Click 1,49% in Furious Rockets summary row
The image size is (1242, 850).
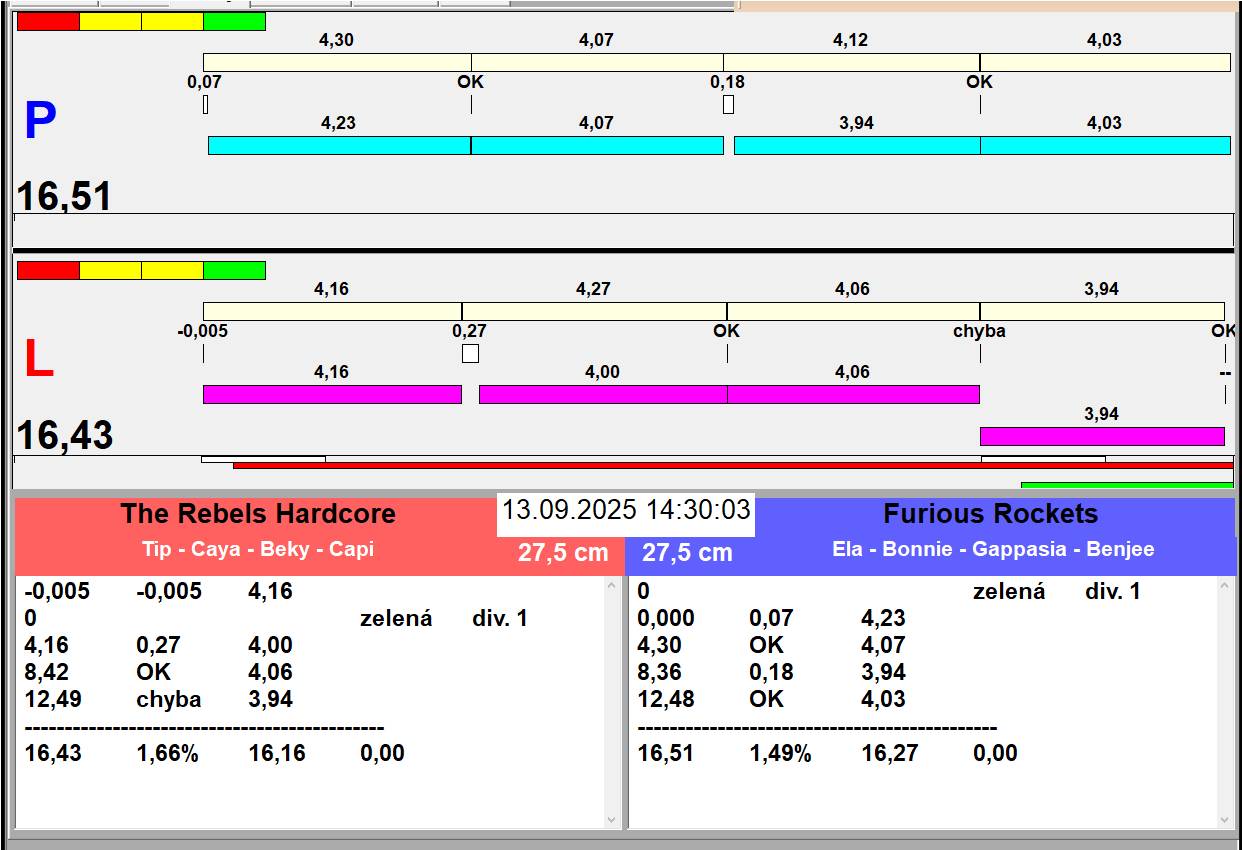coord(780,753)
